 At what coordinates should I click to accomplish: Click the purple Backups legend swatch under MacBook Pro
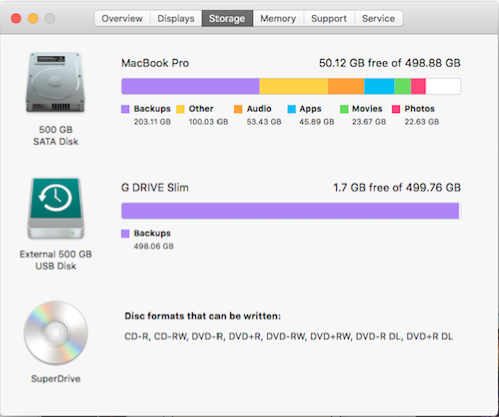pyautogui.click(x=125, y=109)
